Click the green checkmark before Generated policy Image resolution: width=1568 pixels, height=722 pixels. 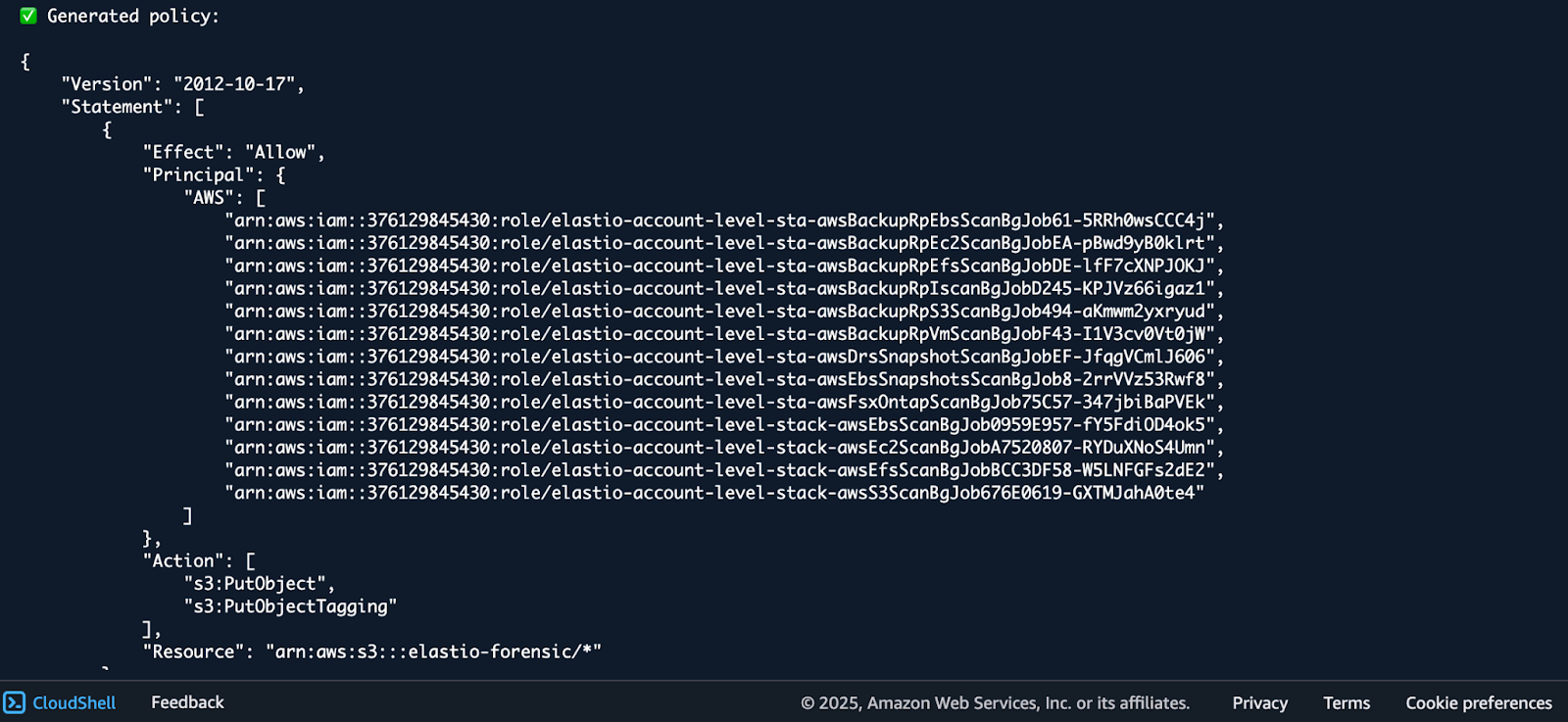click(28, 16)
